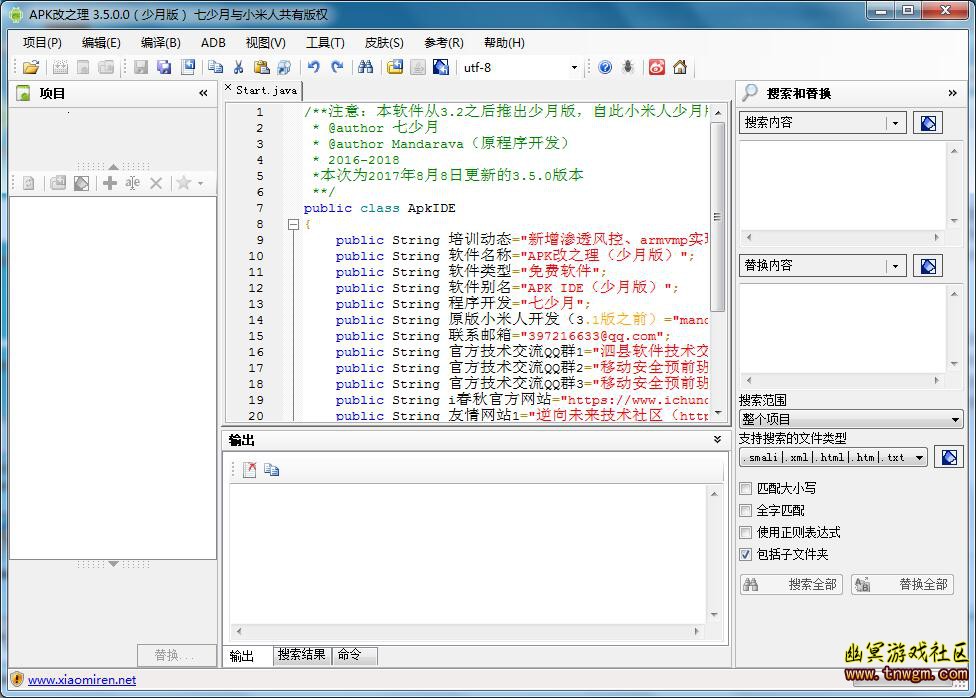Screen dimensions: 976x698
Task: Click the binoculars find icon in toolbar
Action: tap(366, 67)
